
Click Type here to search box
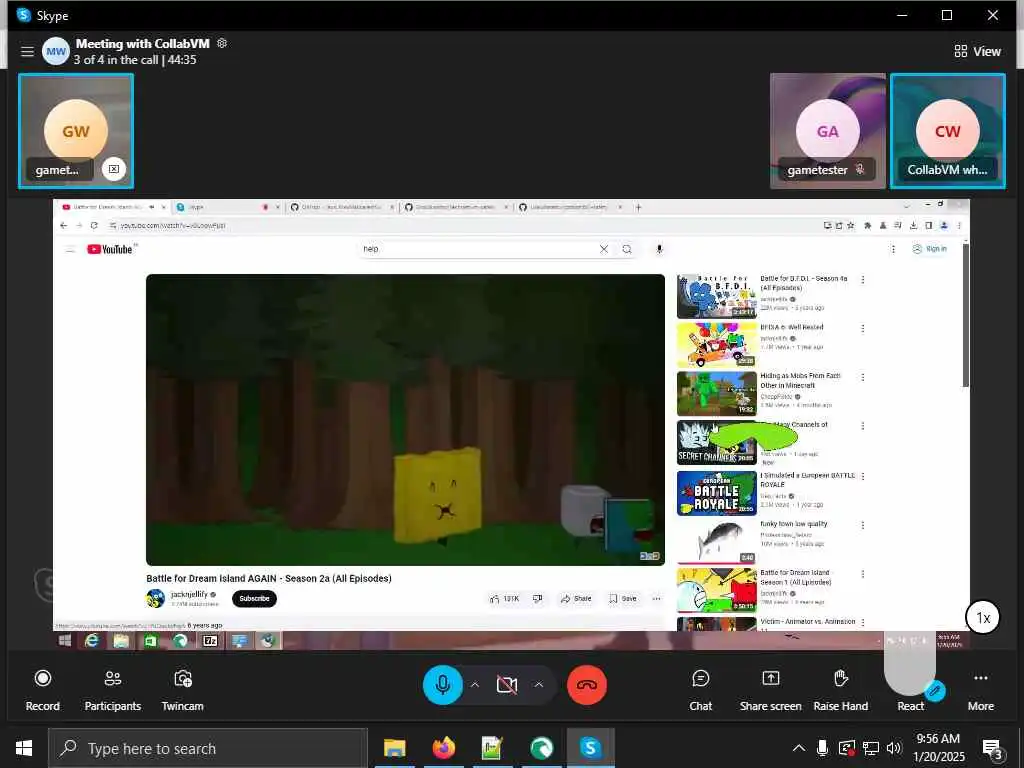(208, 748)
